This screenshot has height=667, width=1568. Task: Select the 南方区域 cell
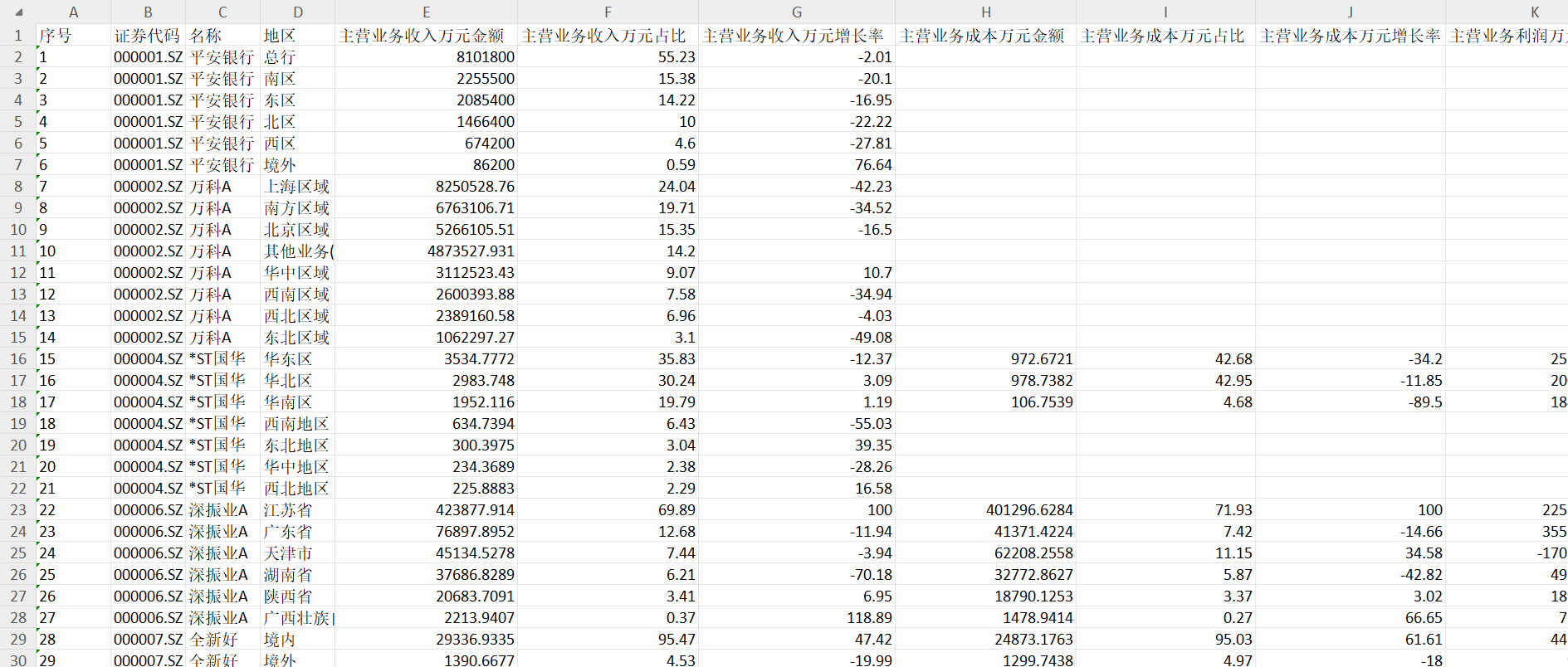[x=298, y=208]
